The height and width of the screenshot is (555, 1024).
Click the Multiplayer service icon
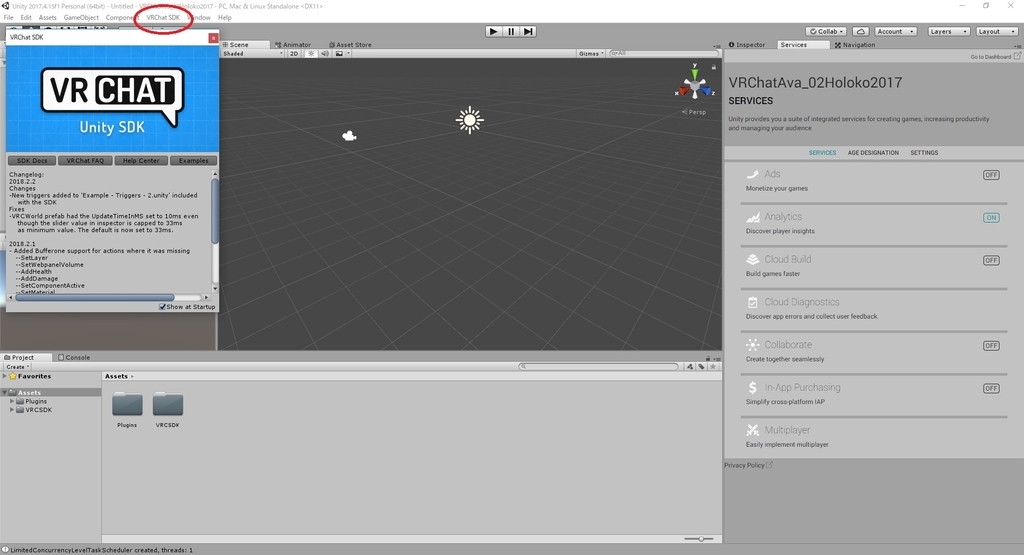(x=752, y=430)
